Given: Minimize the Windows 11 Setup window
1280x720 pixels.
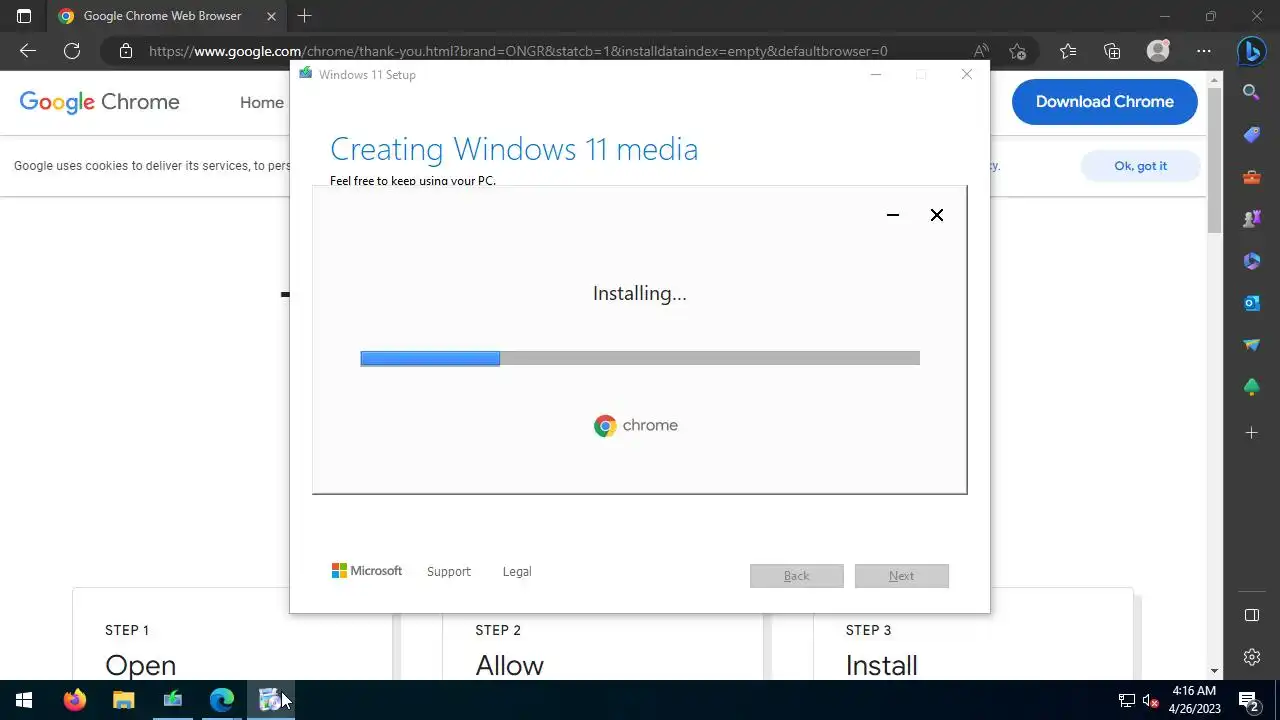Looking at the screenshot, I should click(x=876, y=74).
